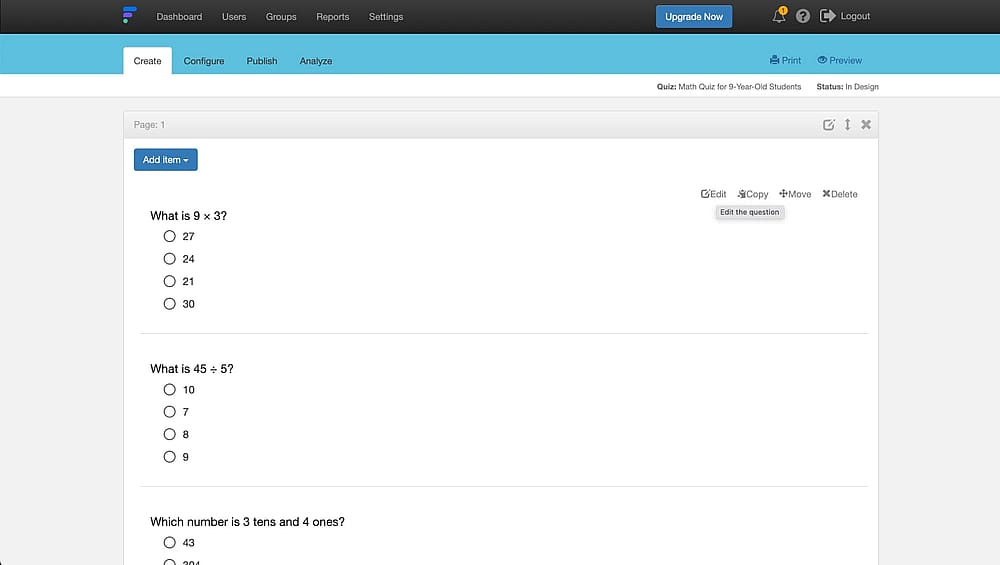Click quiz title 'Math Quiz for 9-Year-Old Students'
The height and width of the screenshot is (565, 1000).
(740, 87)
